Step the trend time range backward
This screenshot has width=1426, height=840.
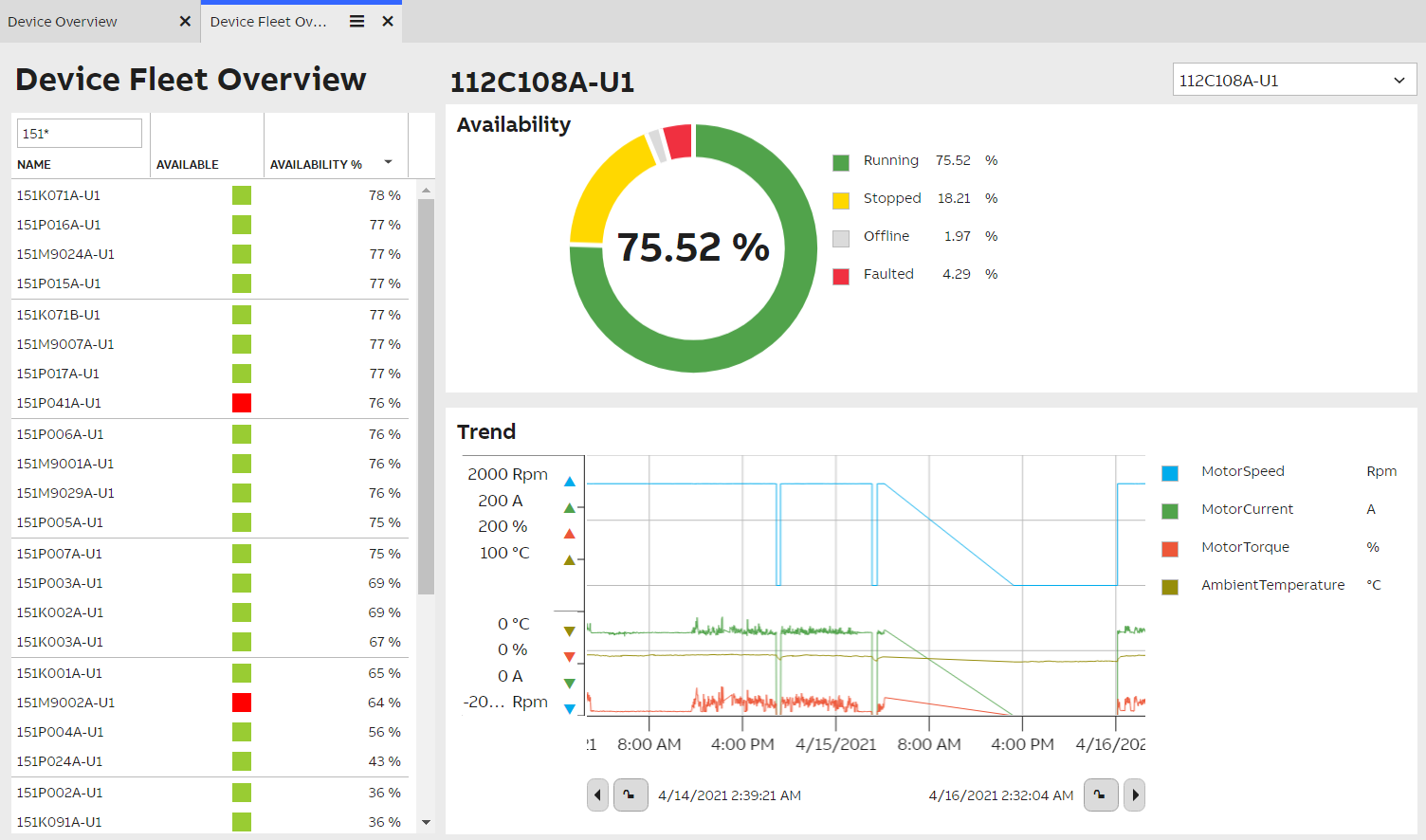(597, 795)
